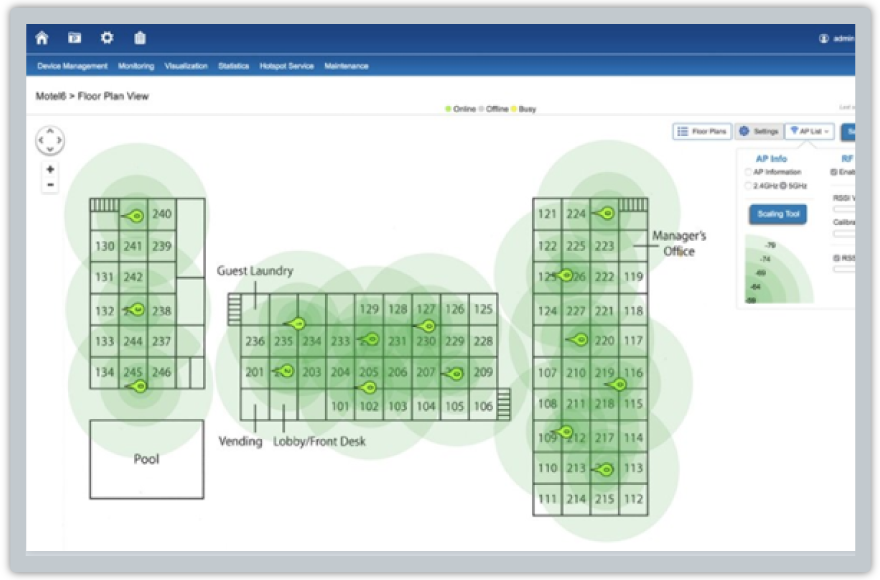Click the Scaling Tool button
880x580 pixels.
(x=778, y=214)
